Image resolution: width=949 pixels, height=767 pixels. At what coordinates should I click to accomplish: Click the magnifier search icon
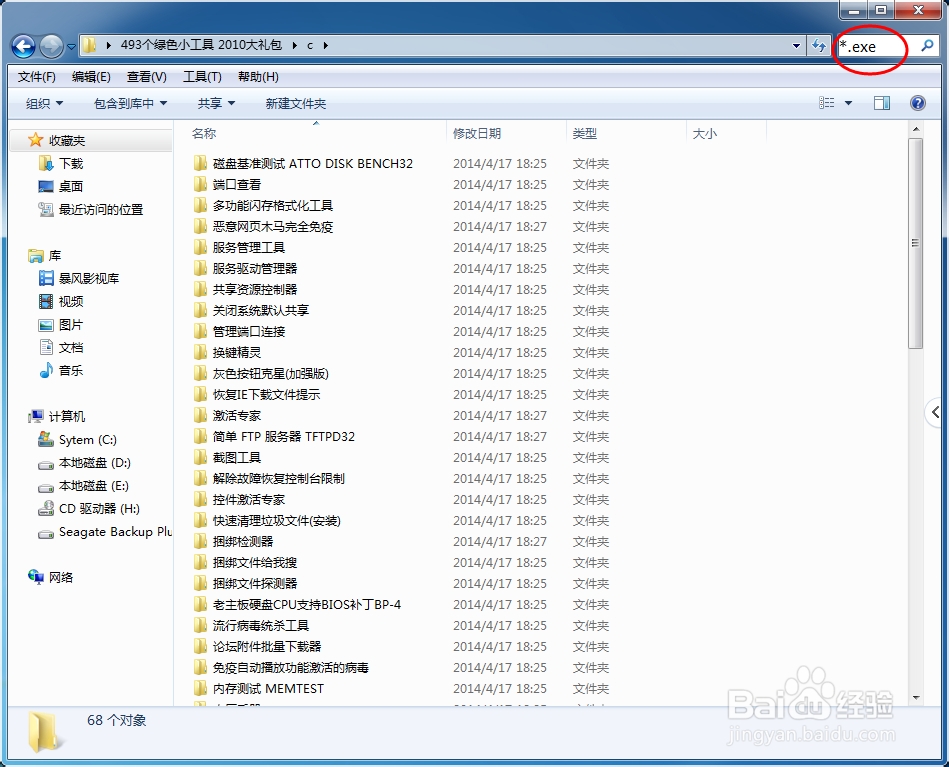tap(927, 45)
